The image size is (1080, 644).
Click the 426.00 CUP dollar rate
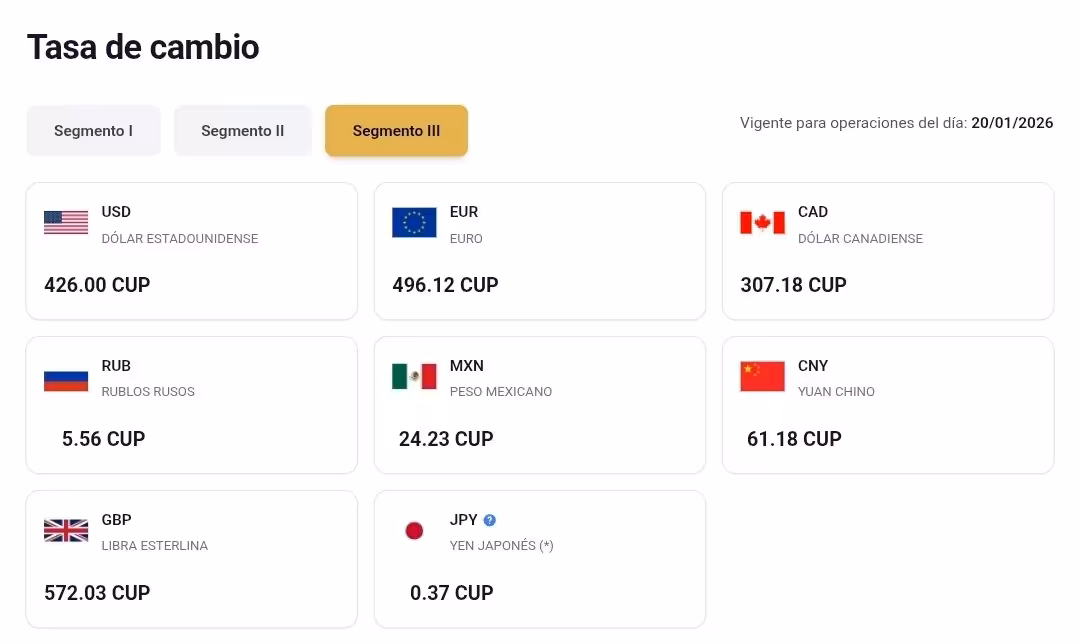[x=97, y=285]
